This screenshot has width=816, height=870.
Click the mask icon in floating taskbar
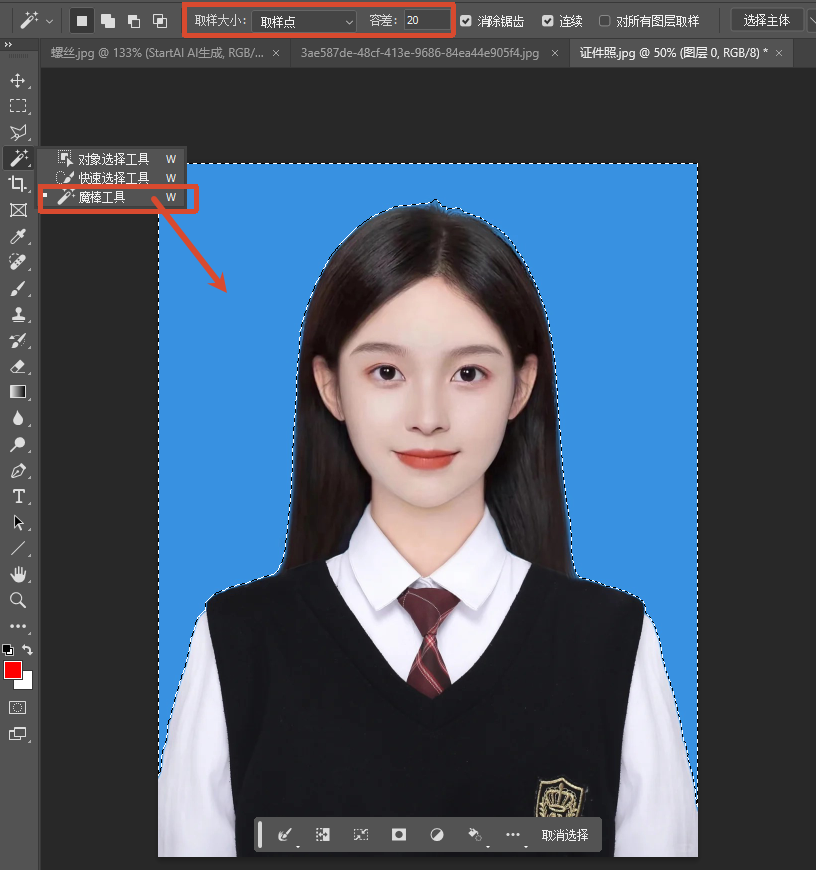pos(399,834)
